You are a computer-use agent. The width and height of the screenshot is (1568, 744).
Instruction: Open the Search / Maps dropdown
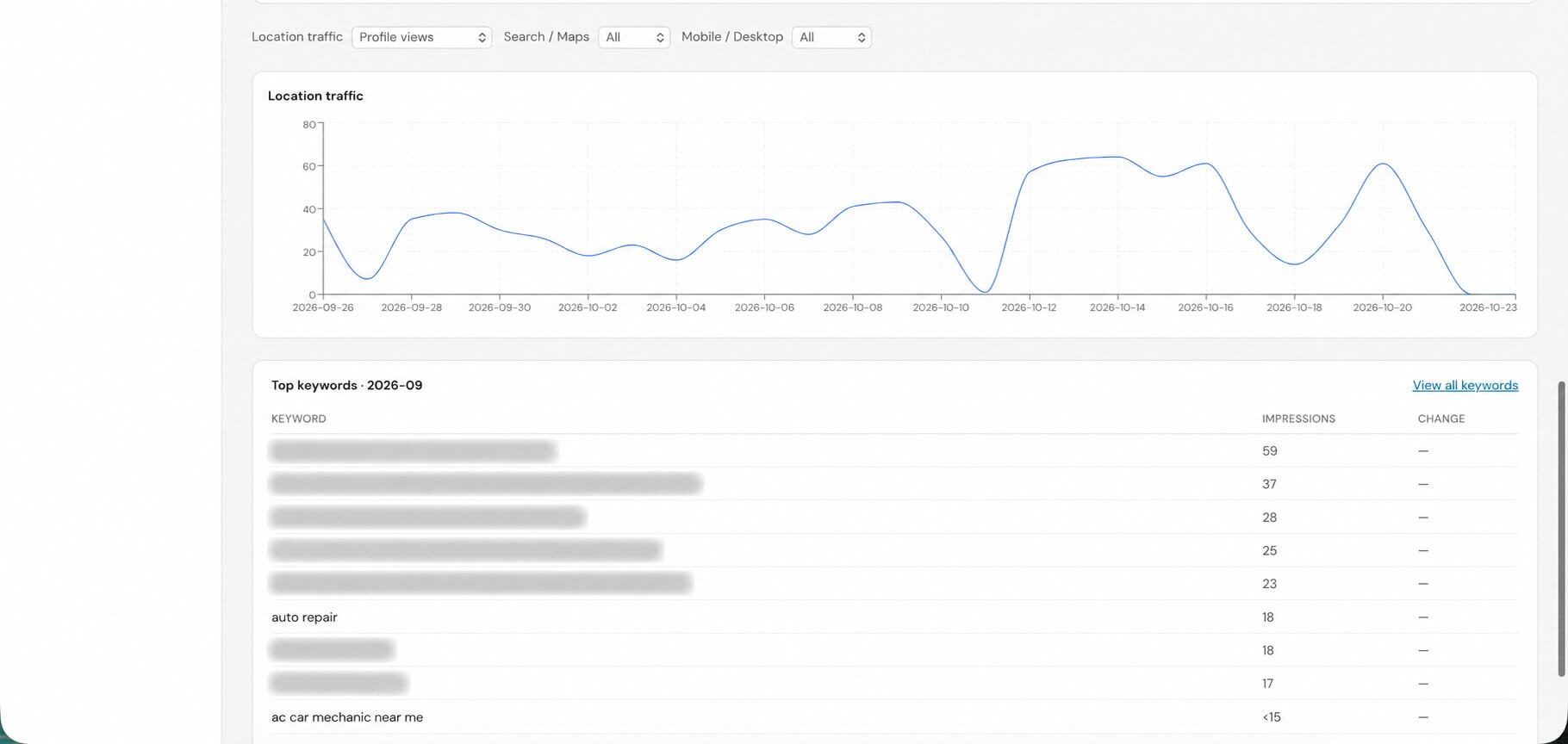[634, 37]
